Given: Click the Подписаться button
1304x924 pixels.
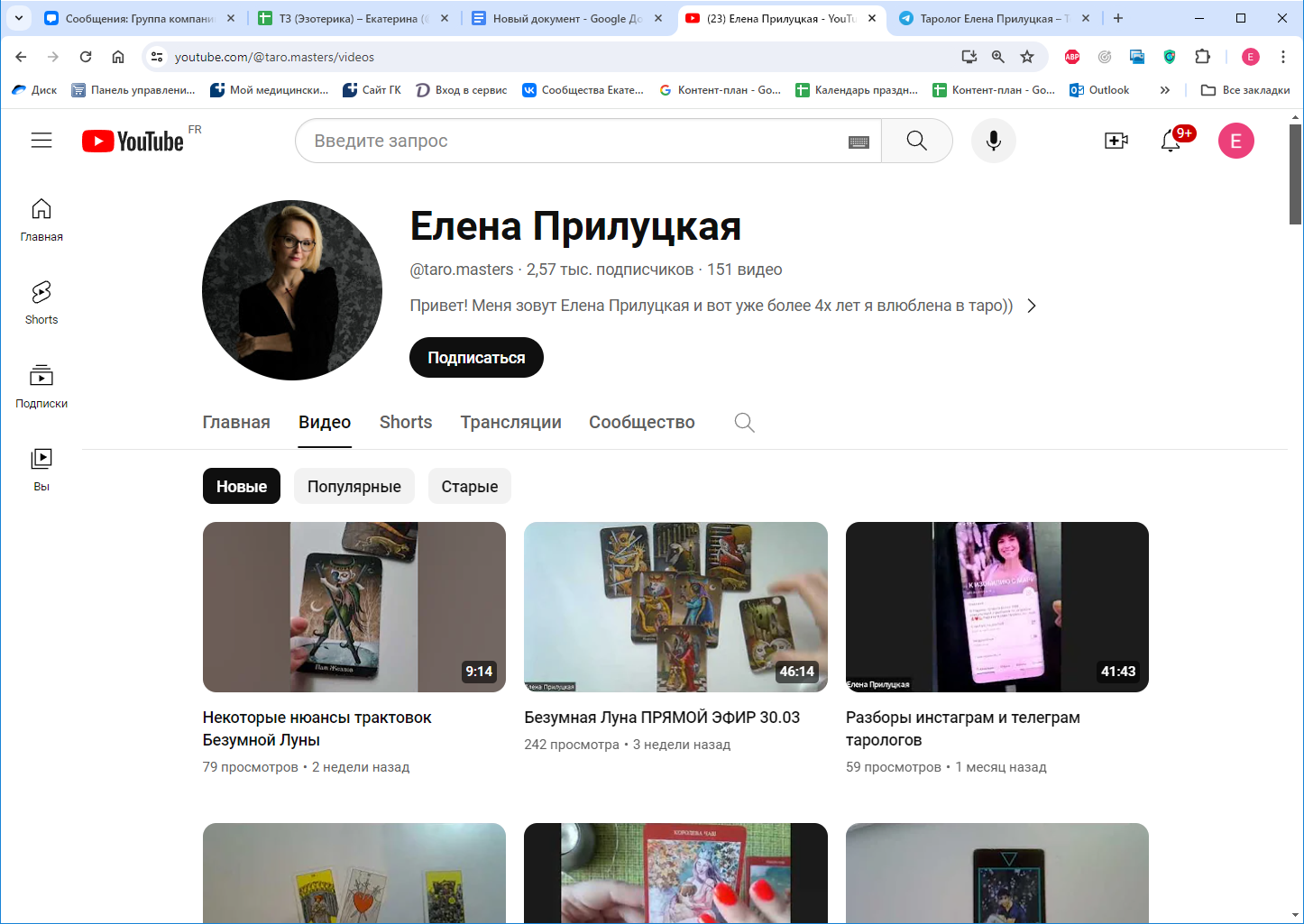Looking at the screenshot, I should click(476, 358).
